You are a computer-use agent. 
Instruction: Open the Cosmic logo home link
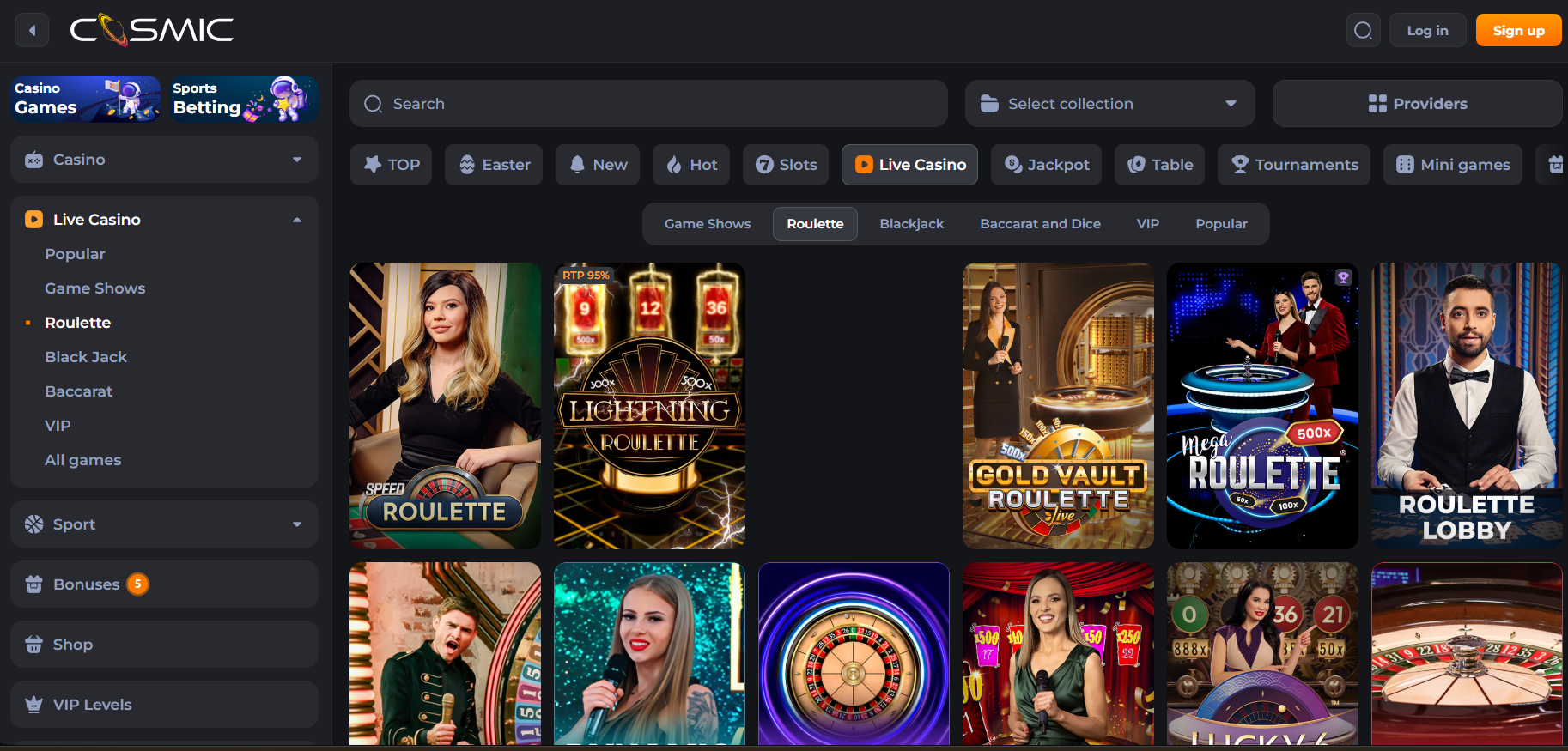tap(152, 30)
